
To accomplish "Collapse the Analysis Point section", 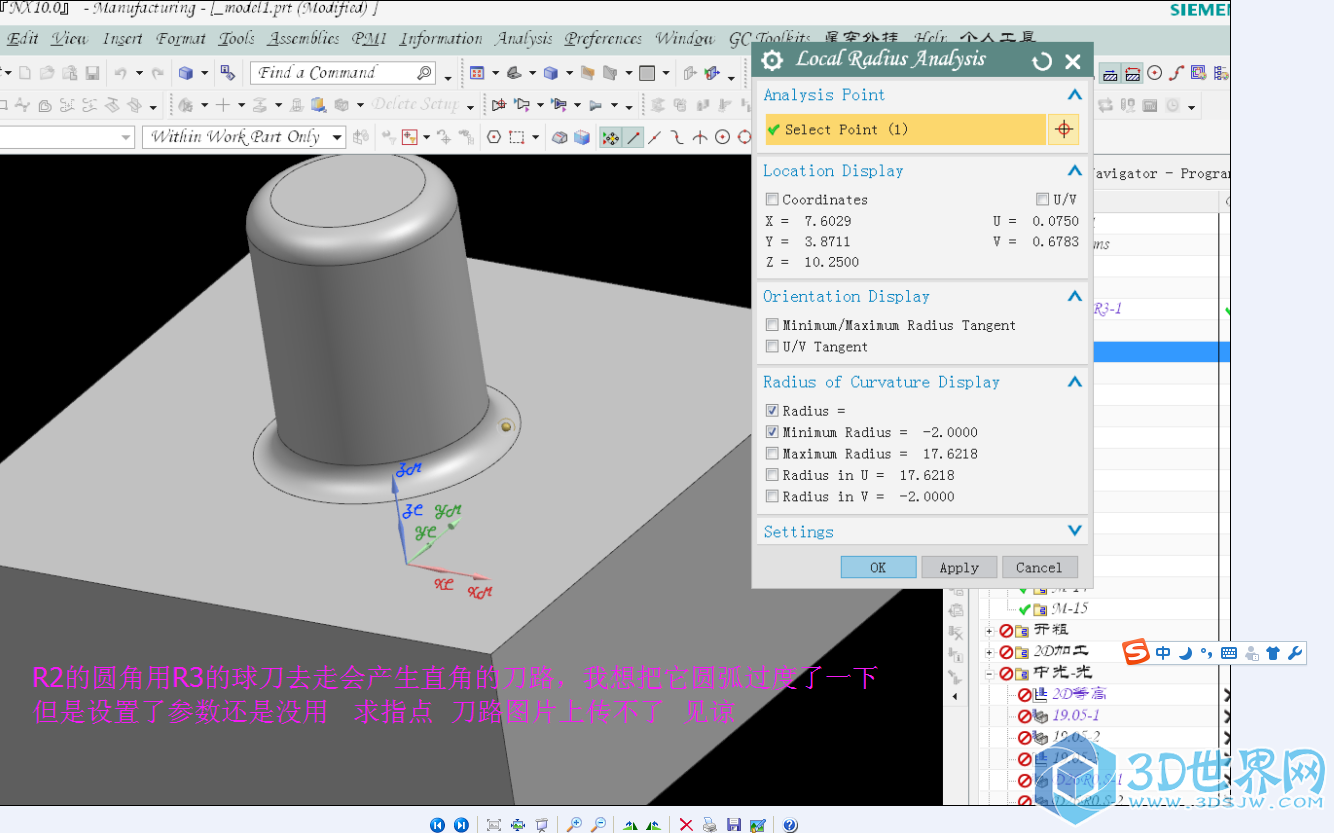I will click(1075, 95).
